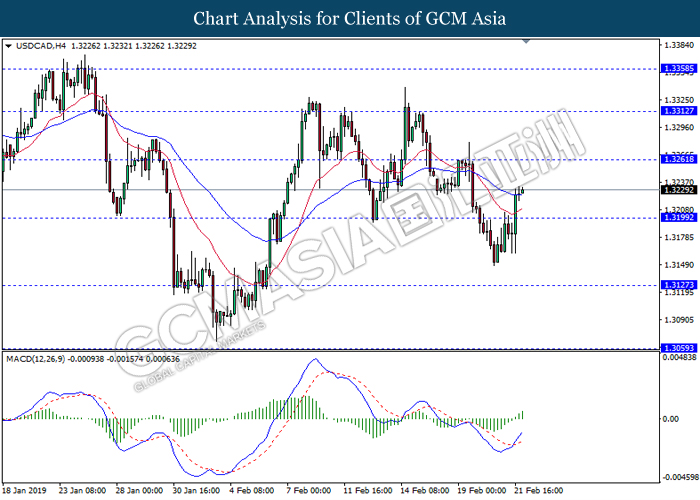The width and height of the screenshot is (700, 500).
Task: Select the 1.31273 price level label
Action: coord(678,285)
